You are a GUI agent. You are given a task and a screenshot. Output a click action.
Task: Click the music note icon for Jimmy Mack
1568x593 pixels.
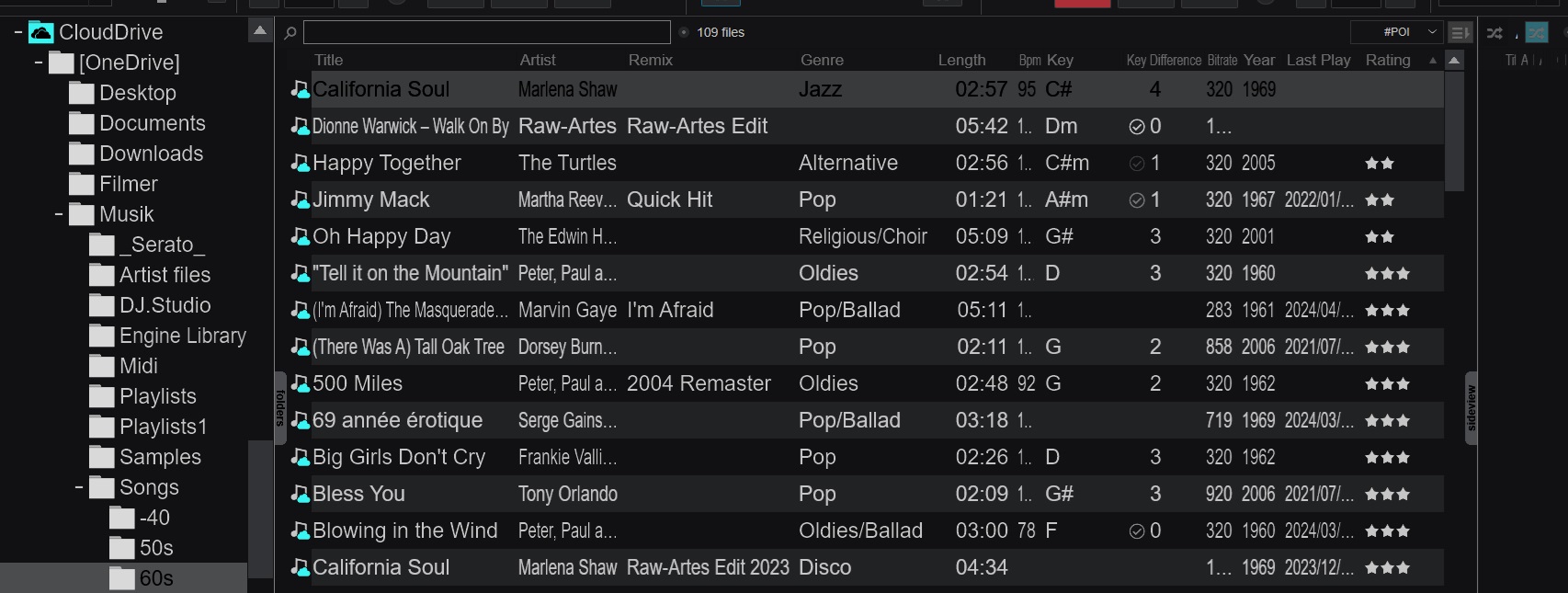300,200
